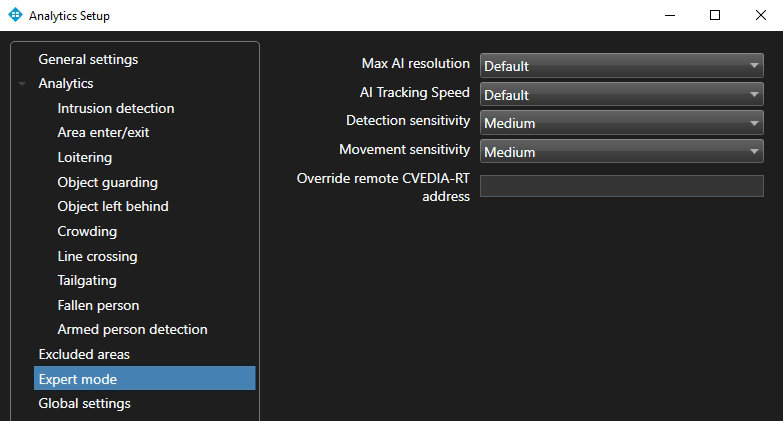This screenshot has width=783, height=421.
Task: Open the AI Tracking Speed dropdown
Action: click(x=621, y=95)
